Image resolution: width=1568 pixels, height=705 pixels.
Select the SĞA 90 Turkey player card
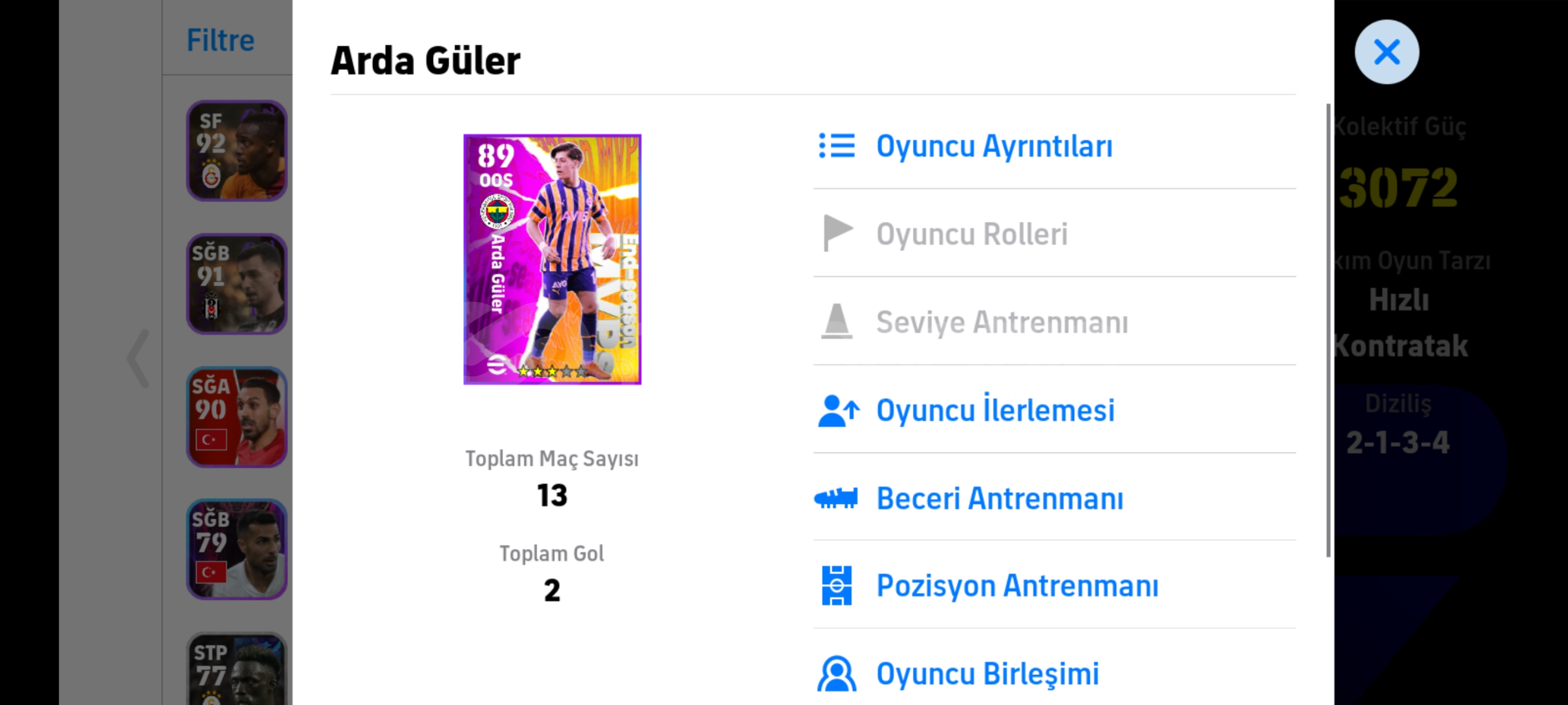point(237,417)
